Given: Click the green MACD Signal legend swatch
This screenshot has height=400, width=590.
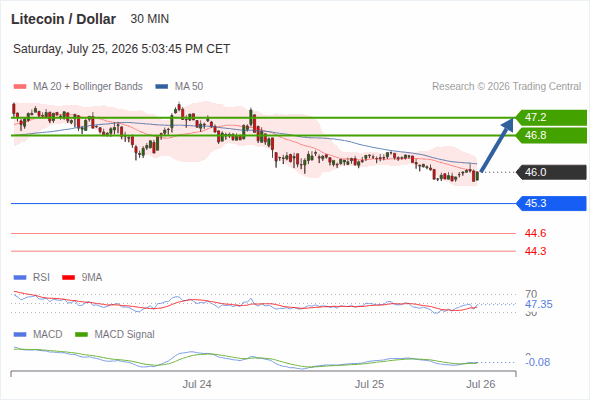Looking at the screenshot, I should [x=81, y=335].
